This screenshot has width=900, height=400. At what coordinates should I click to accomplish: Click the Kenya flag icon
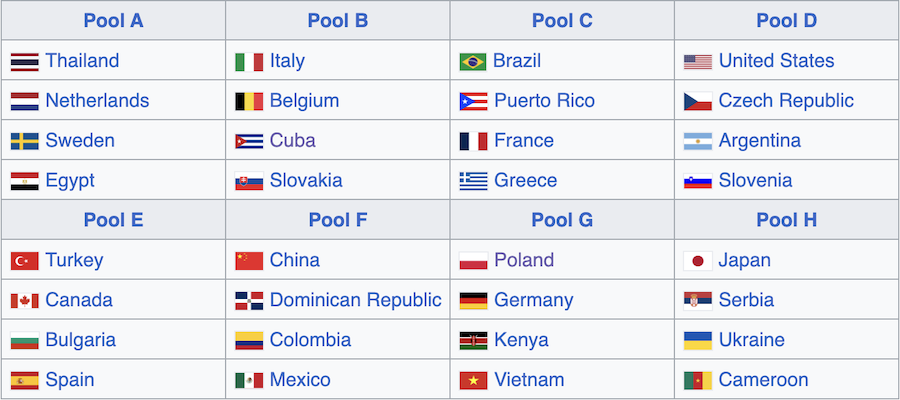pos(473,341)
